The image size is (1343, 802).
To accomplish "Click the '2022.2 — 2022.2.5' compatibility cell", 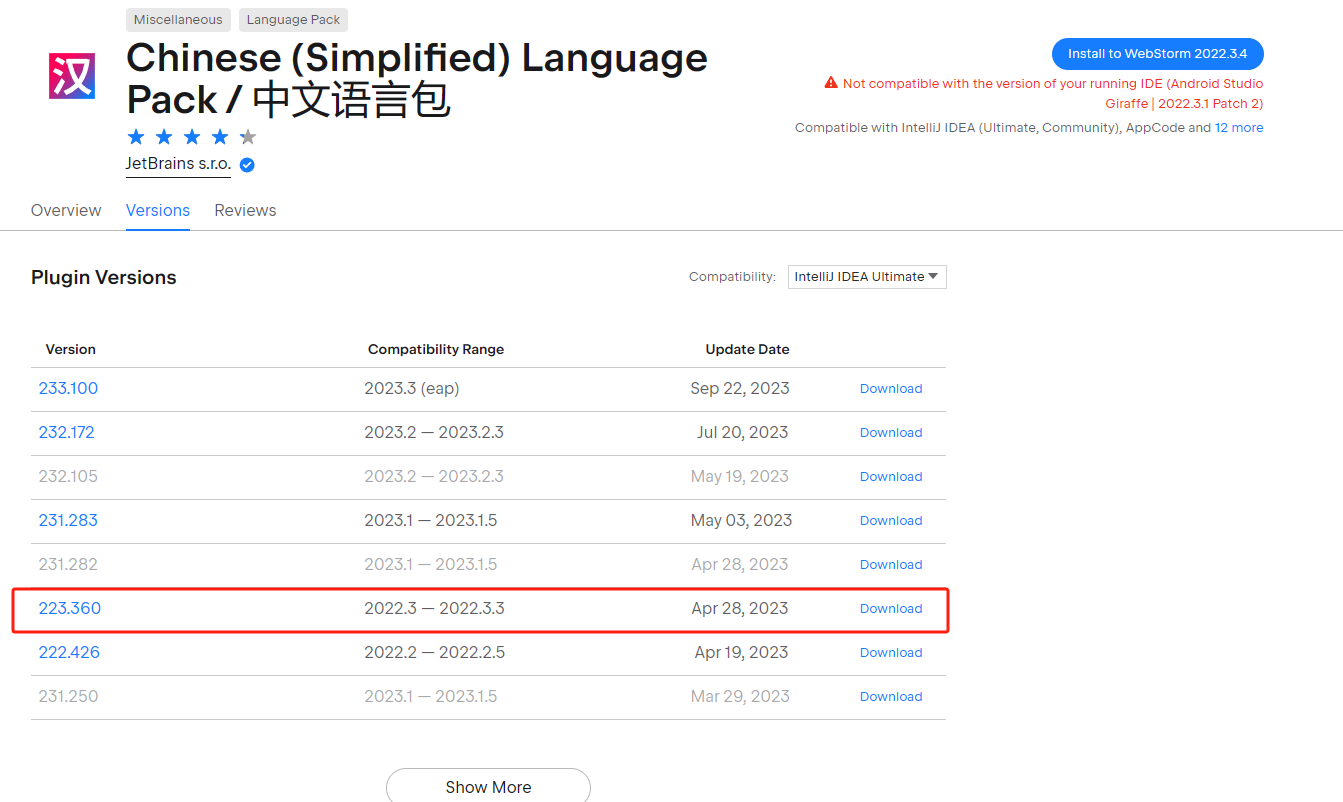I will click(434, 652).
